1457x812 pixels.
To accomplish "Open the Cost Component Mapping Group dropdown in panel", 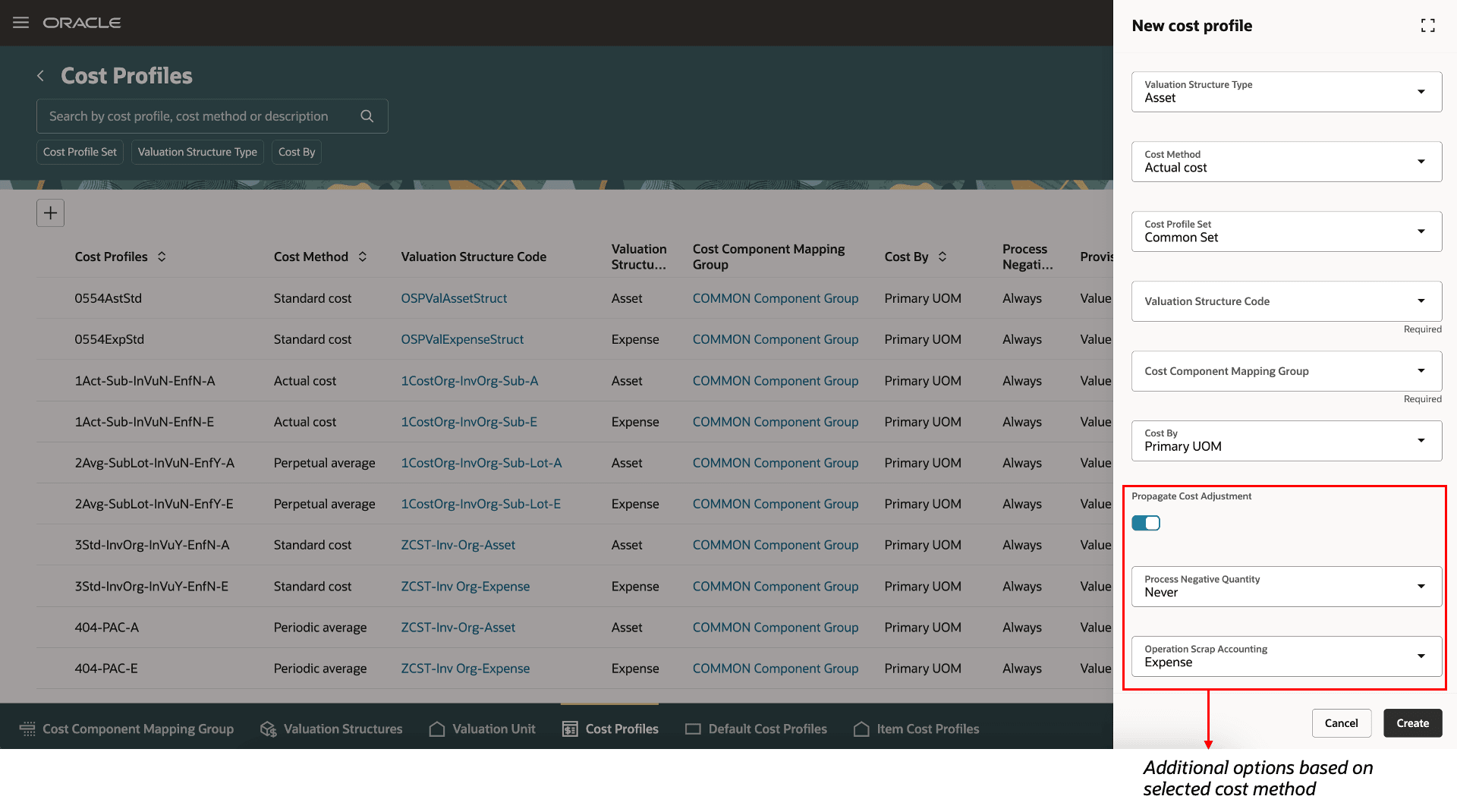I will pyautogui.click(x=1286, y=371).
